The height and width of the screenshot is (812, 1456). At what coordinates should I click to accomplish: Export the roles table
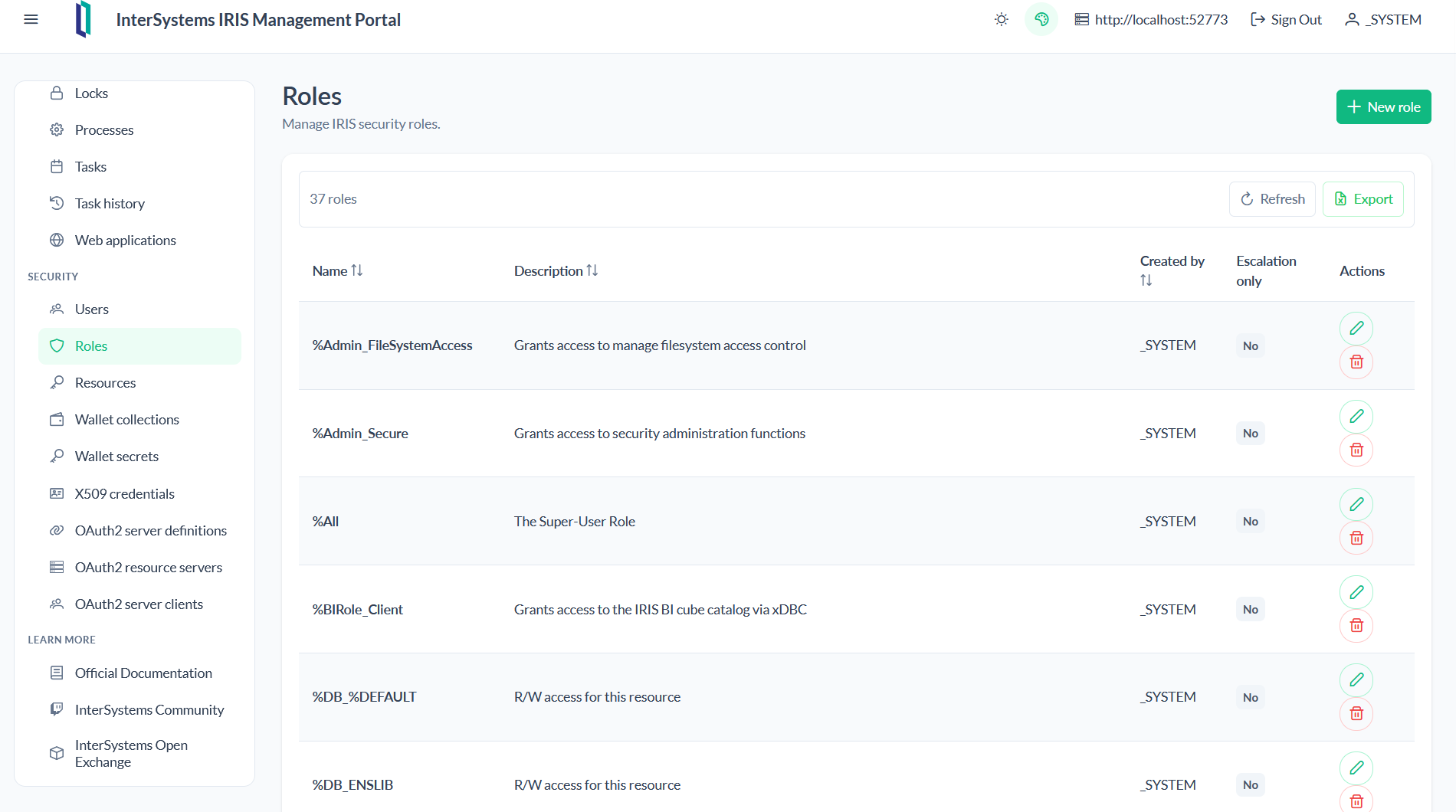[1363, 199]
